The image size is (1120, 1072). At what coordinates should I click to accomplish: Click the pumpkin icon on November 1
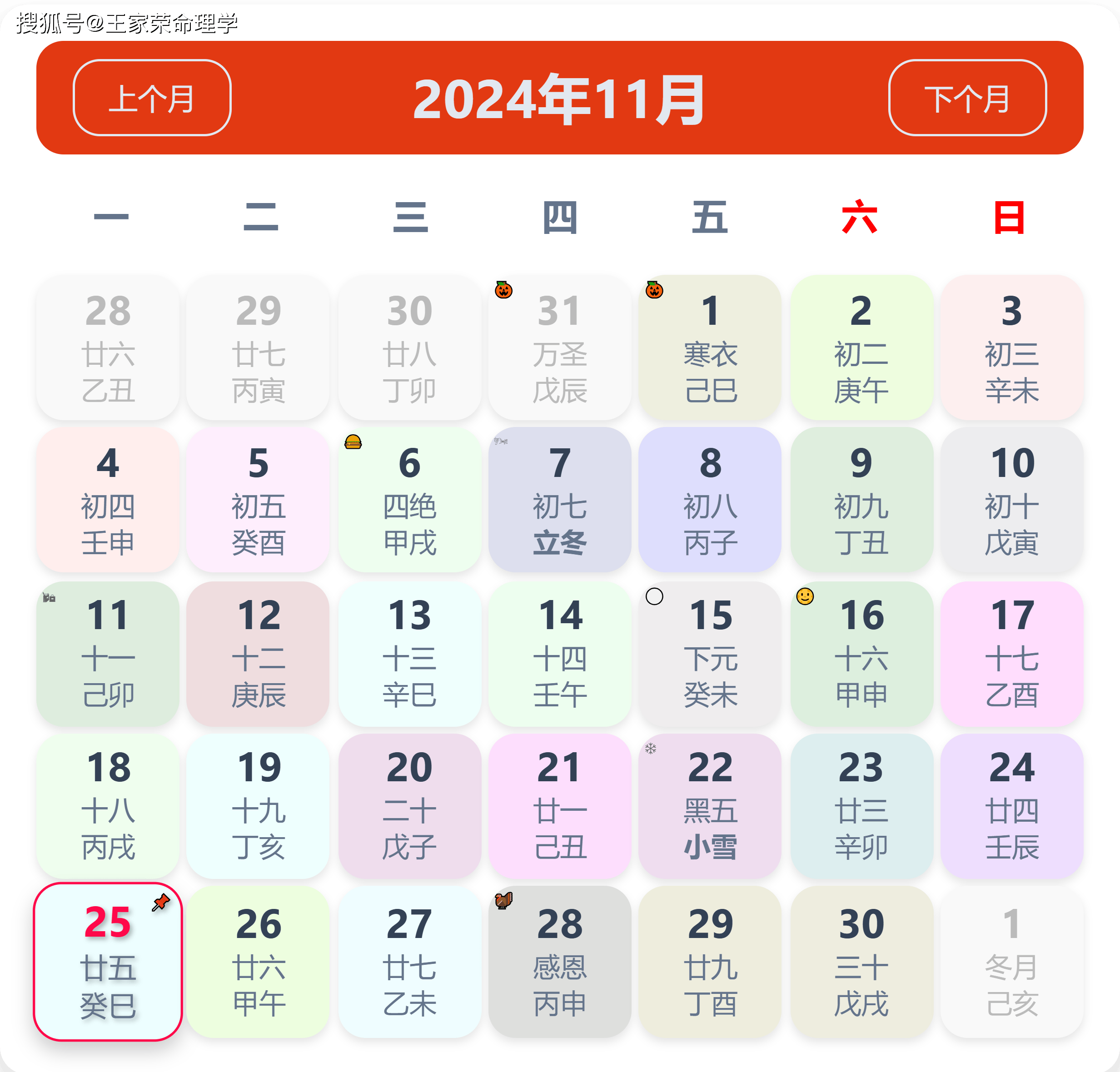pyautogui.click(x=654, y=289)
